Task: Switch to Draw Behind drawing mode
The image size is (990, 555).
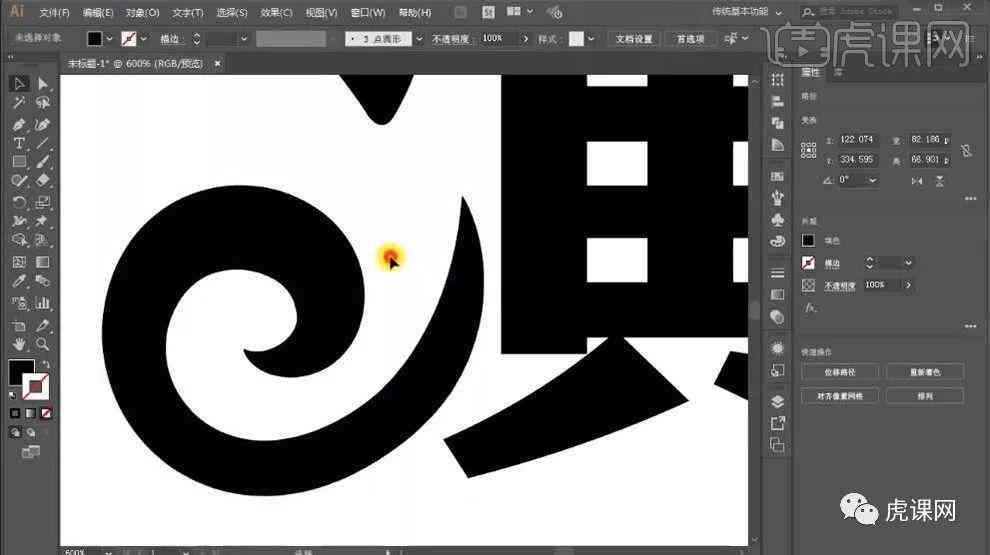Action: pos(30,433)
